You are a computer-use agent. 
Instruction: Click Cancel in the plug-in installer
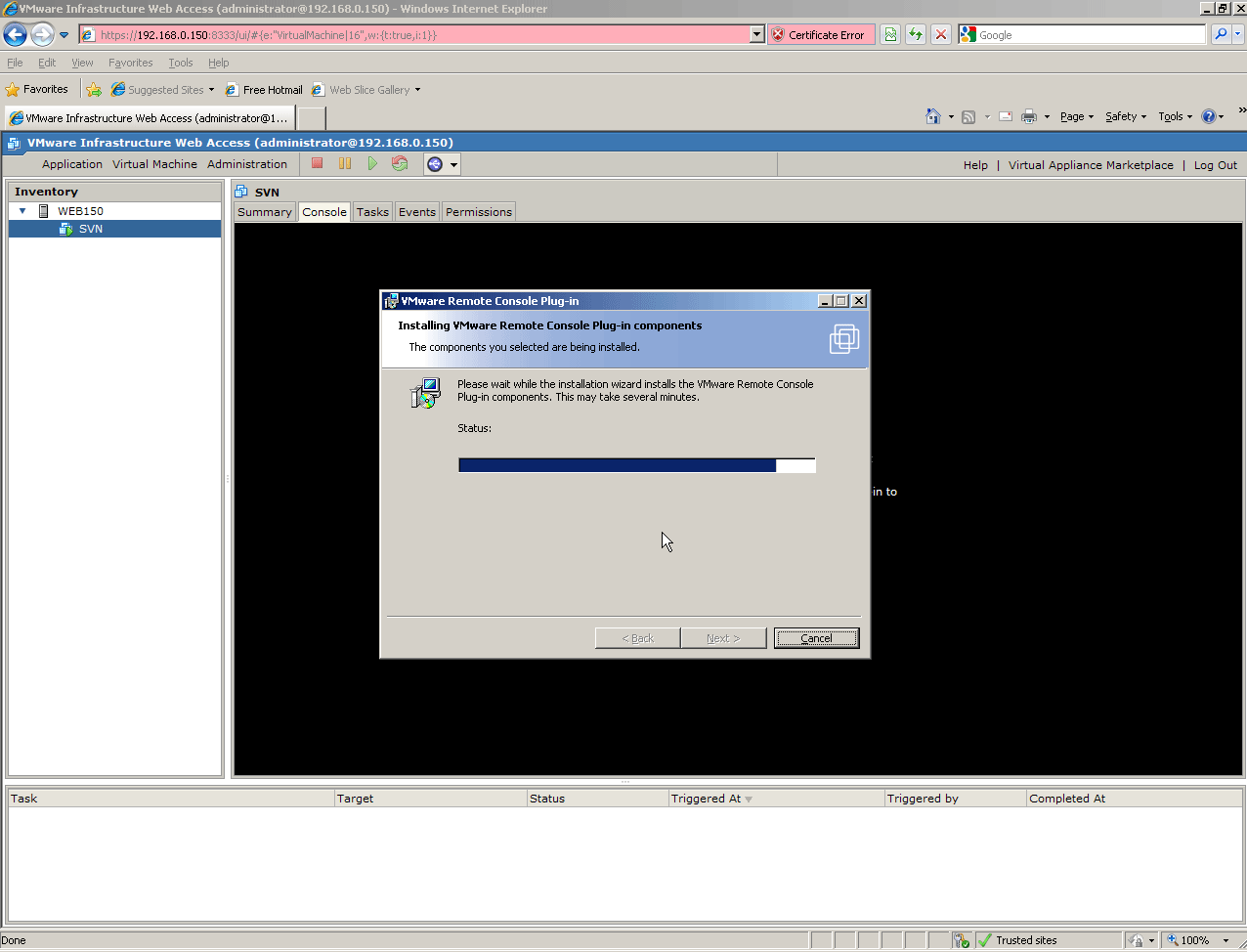pos(817,638)
